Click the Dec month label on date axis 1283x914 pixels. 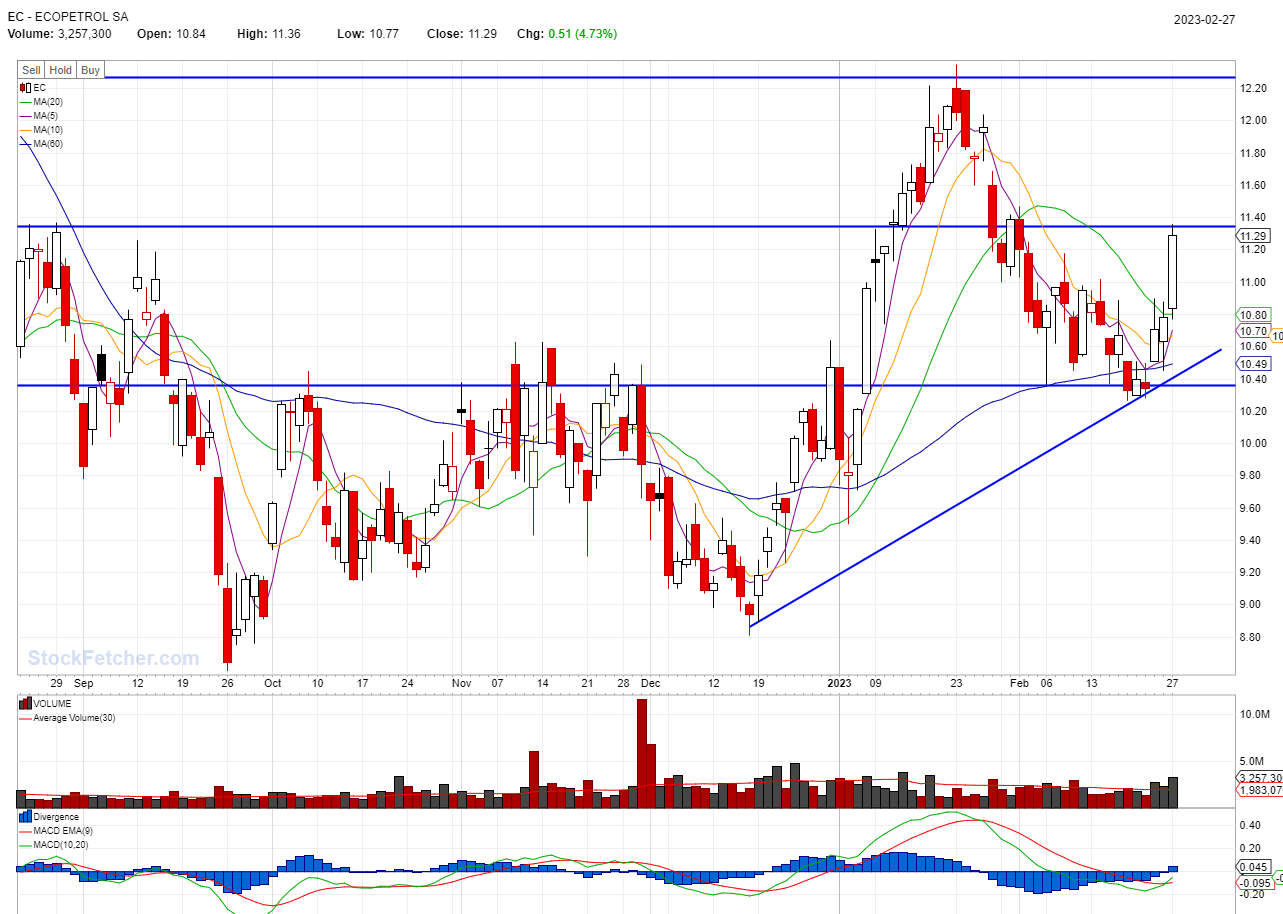pos(650,683)
